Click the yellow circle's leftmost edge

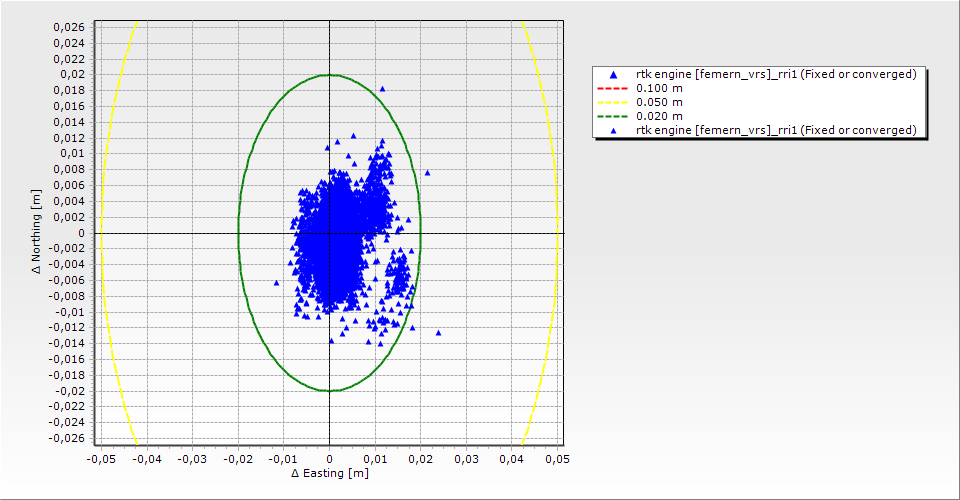click(102, 233)
